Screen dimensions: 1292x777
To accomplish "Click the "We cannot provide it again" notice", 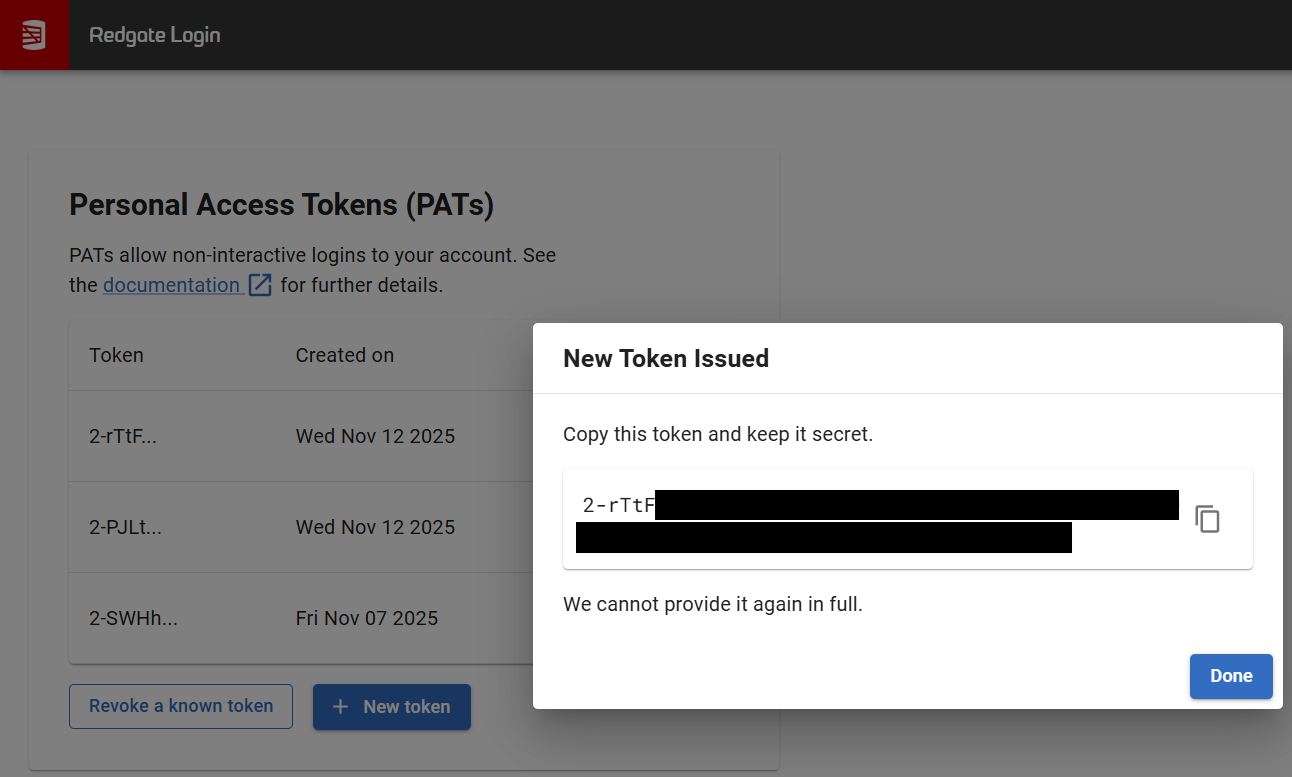I will tap(712, 604).
